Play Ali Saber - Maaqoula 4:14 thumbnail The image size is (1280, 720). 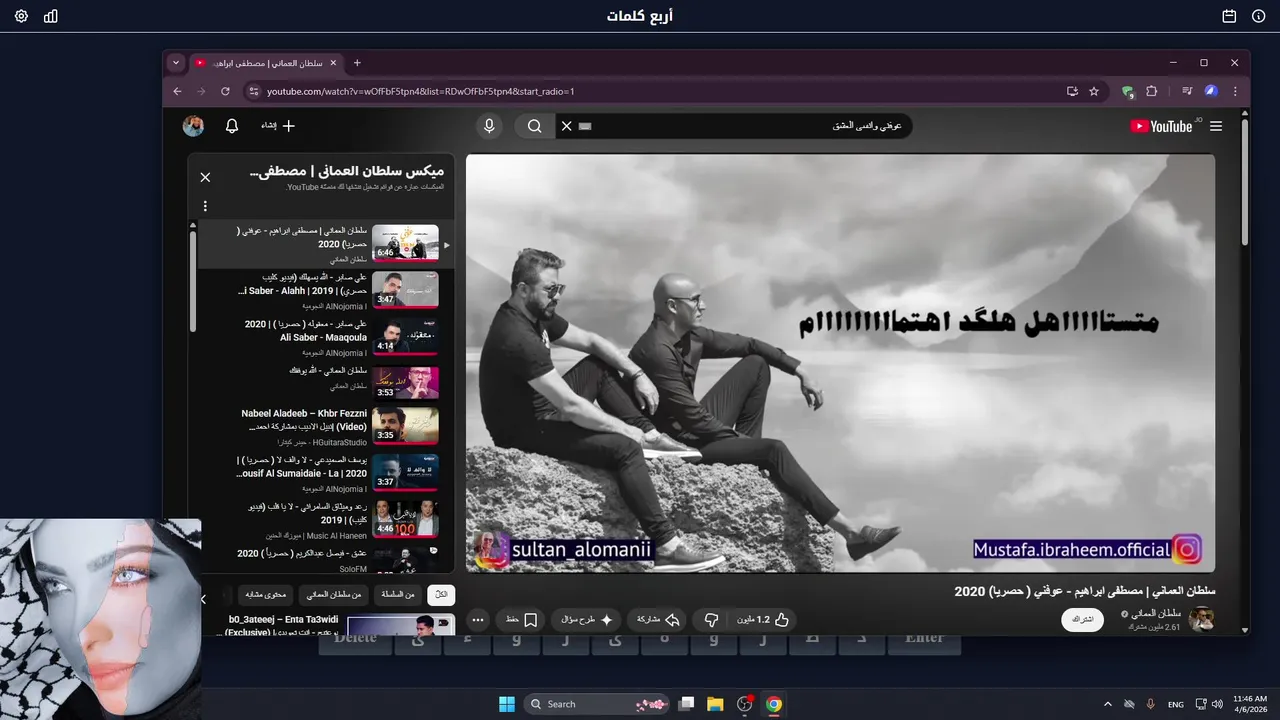click(x=405, y=335)
